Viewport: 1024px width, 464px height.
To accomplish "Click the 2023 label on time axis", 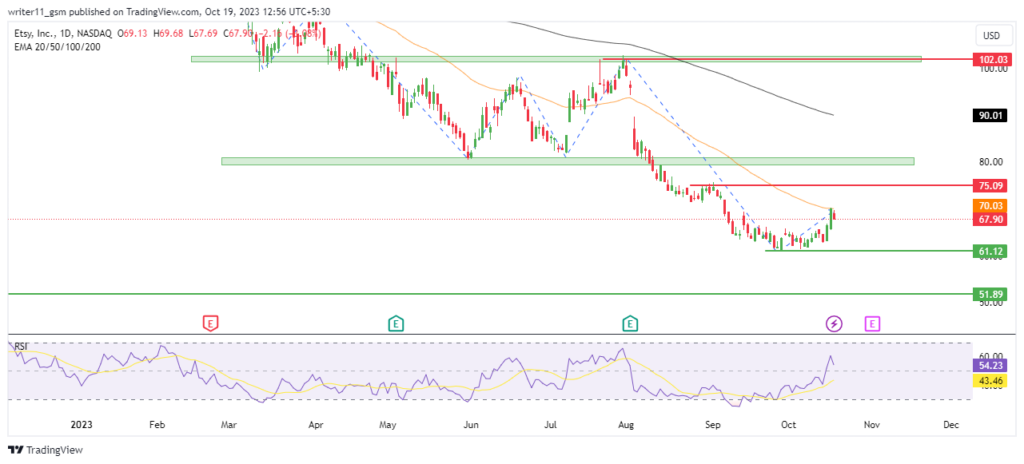I will point(82,425).
